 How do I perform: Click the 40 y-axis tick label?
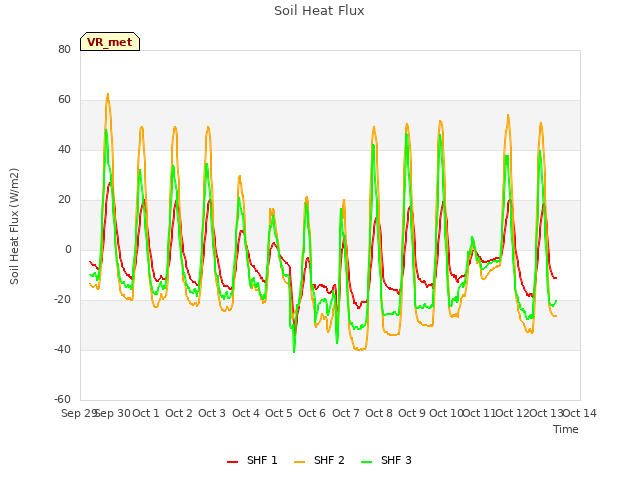tap(64, 149)
